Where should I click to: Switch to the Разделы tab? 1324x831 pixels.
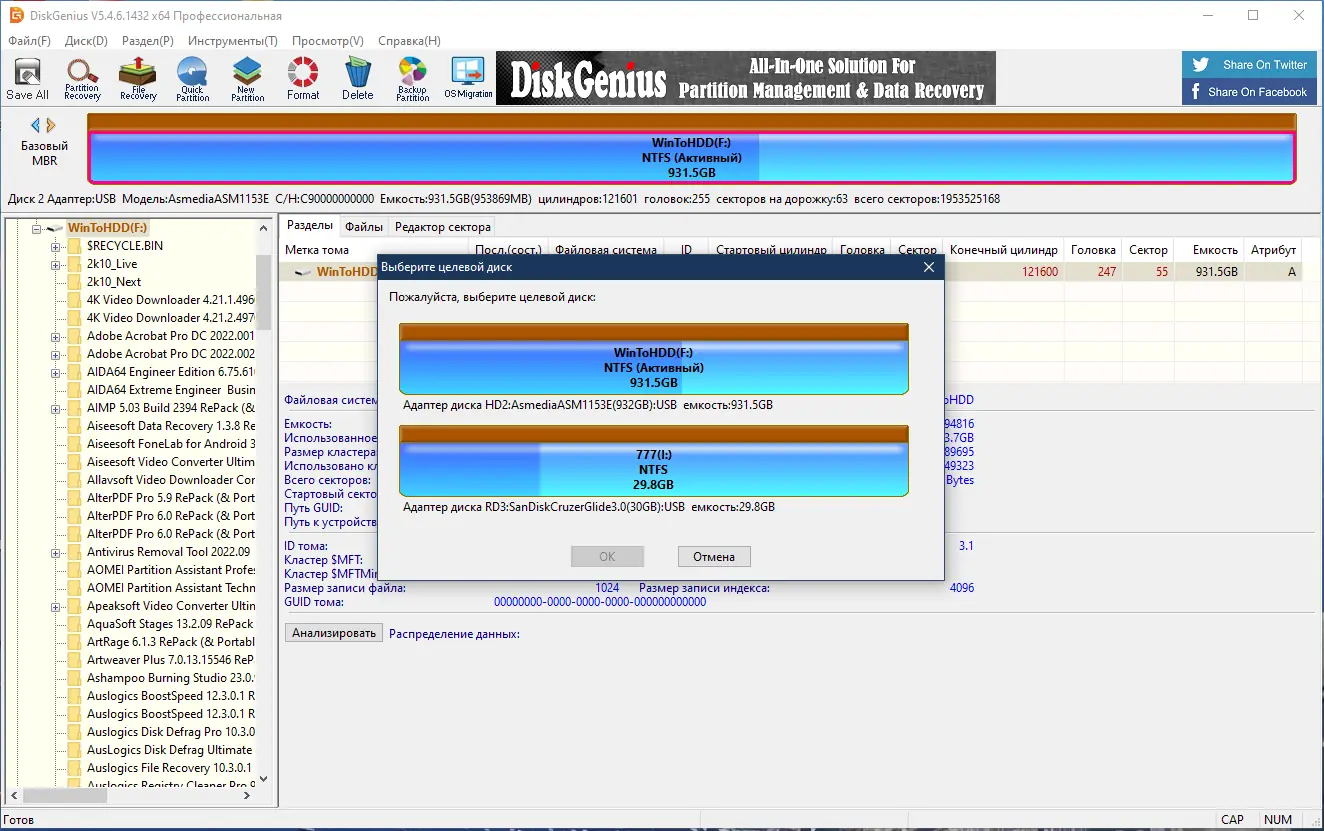click(x=309, y=226)
